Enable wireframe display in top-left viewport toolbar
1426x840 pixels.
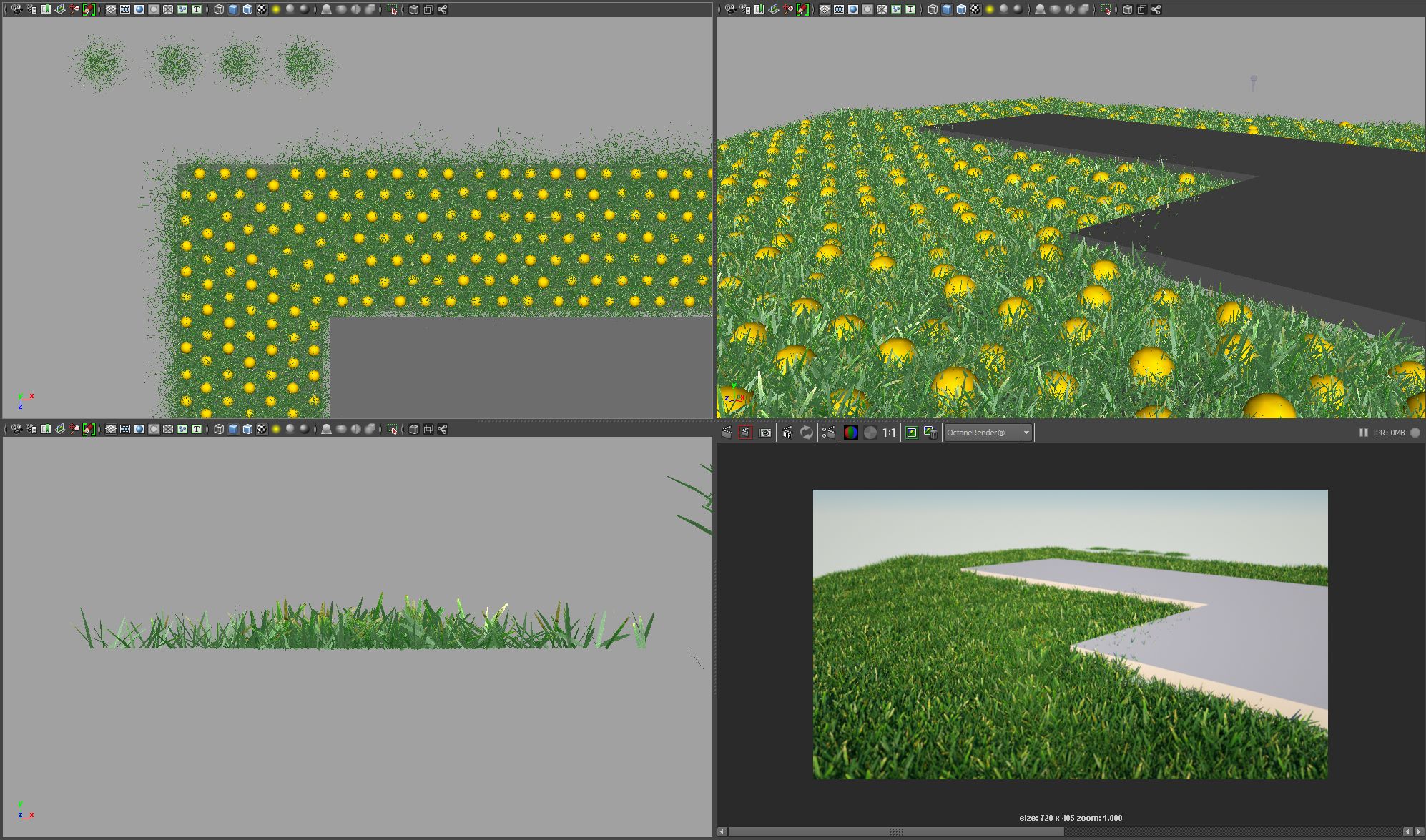[x=219, y=9]
